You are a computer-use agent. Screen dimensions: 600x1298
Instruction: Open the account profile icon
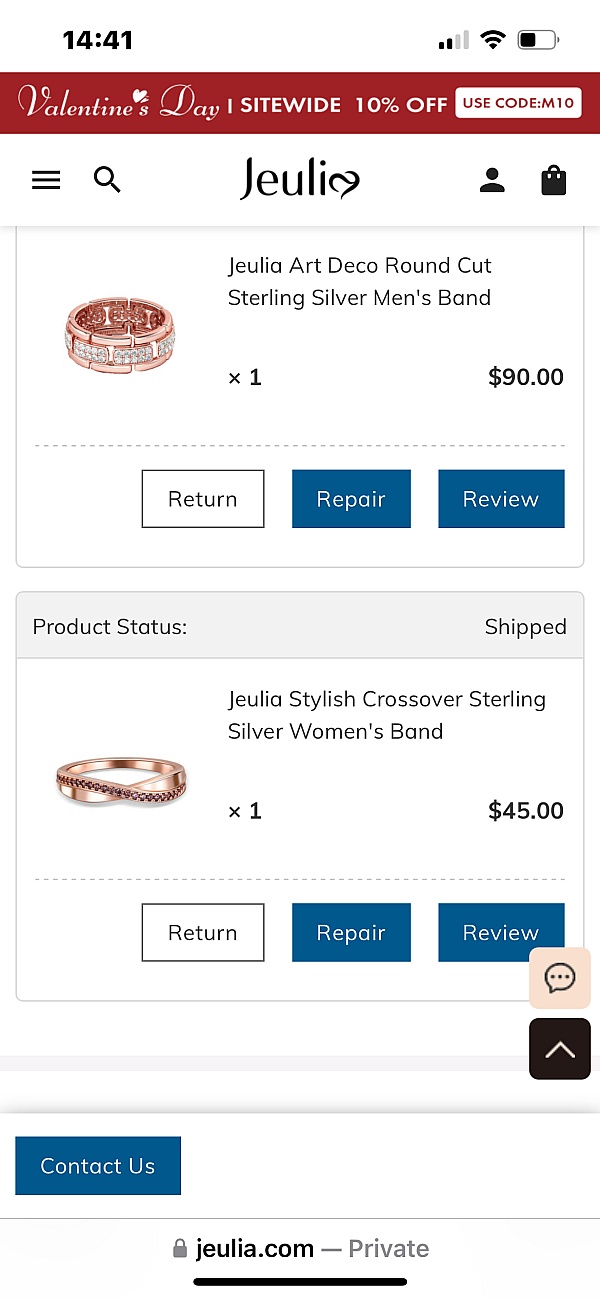pos(492,180)
